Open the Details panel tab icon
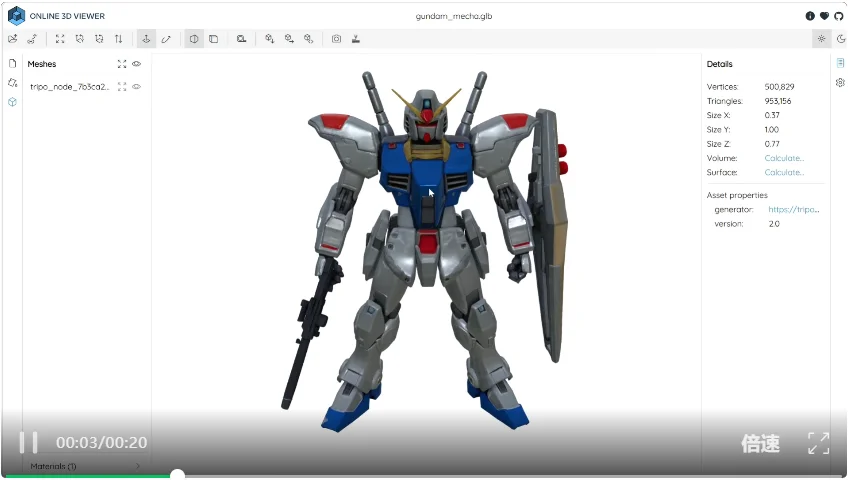This screenshot has width=849, height=480. 840,63
